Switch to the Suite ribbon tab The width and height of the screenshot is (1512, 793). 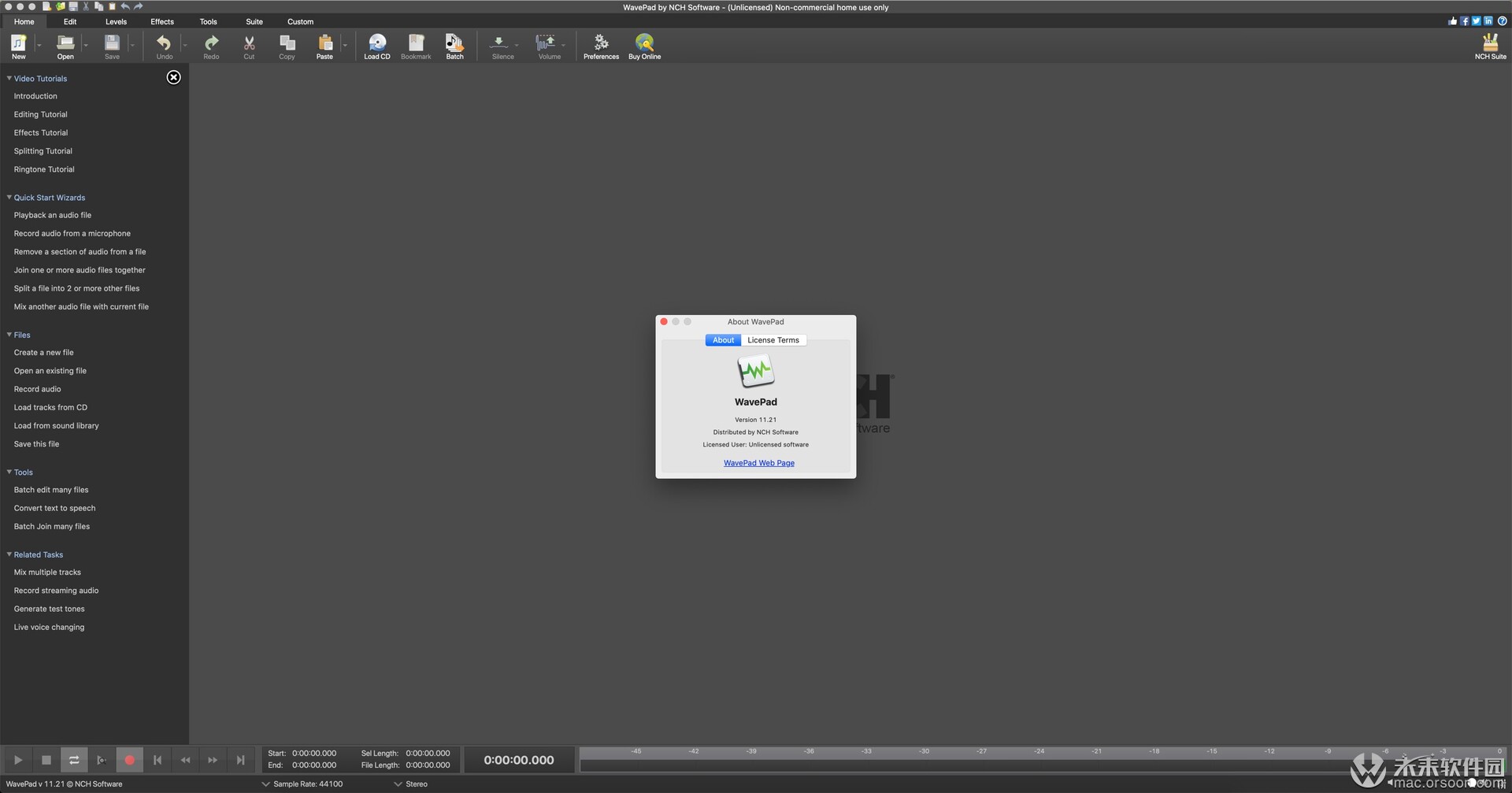254,21
